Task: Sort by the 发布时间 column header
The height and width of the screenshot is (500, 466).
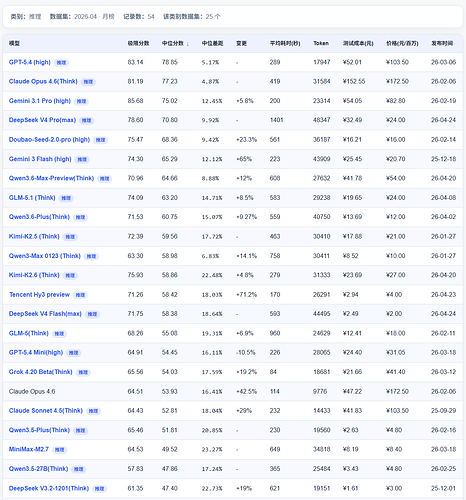Action: coord(442,44)
